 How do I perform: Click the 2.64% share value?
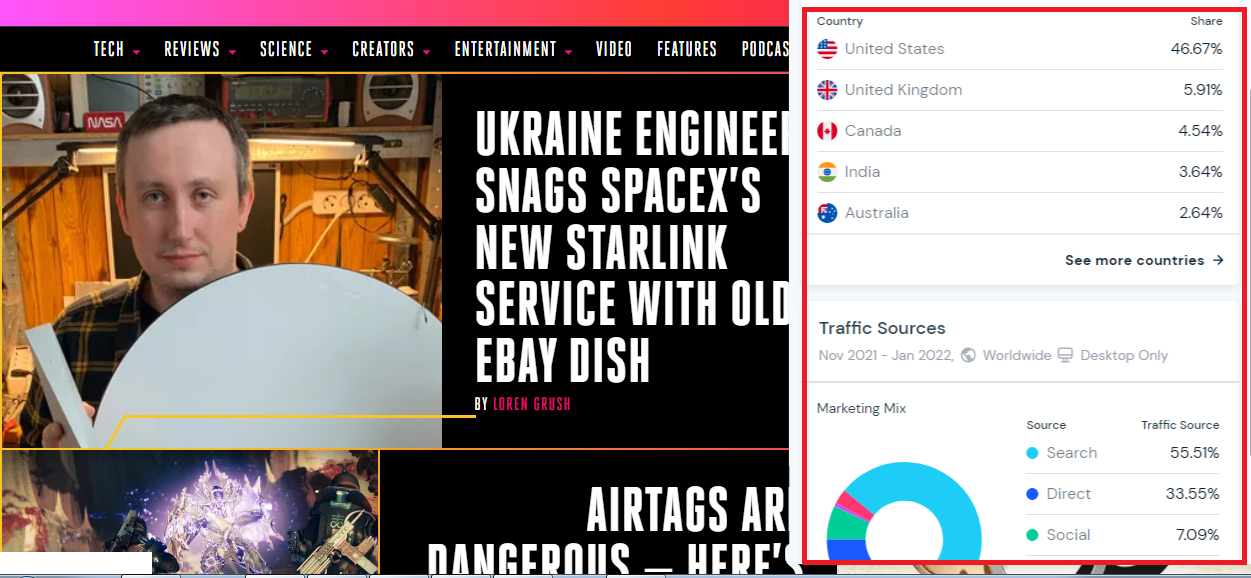pyautogui.click(x=1200, y=213)
